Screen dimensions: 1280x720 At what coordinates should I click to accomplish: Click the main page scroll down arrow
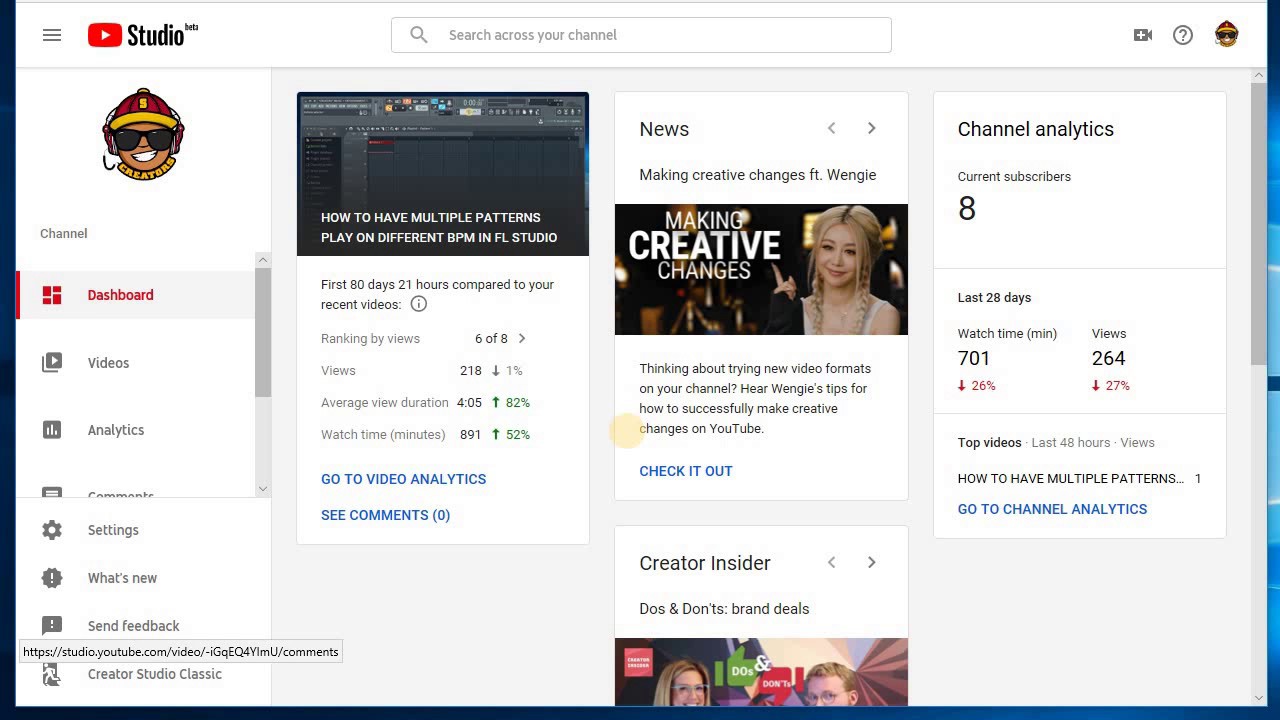click(x=1258, y=698)
